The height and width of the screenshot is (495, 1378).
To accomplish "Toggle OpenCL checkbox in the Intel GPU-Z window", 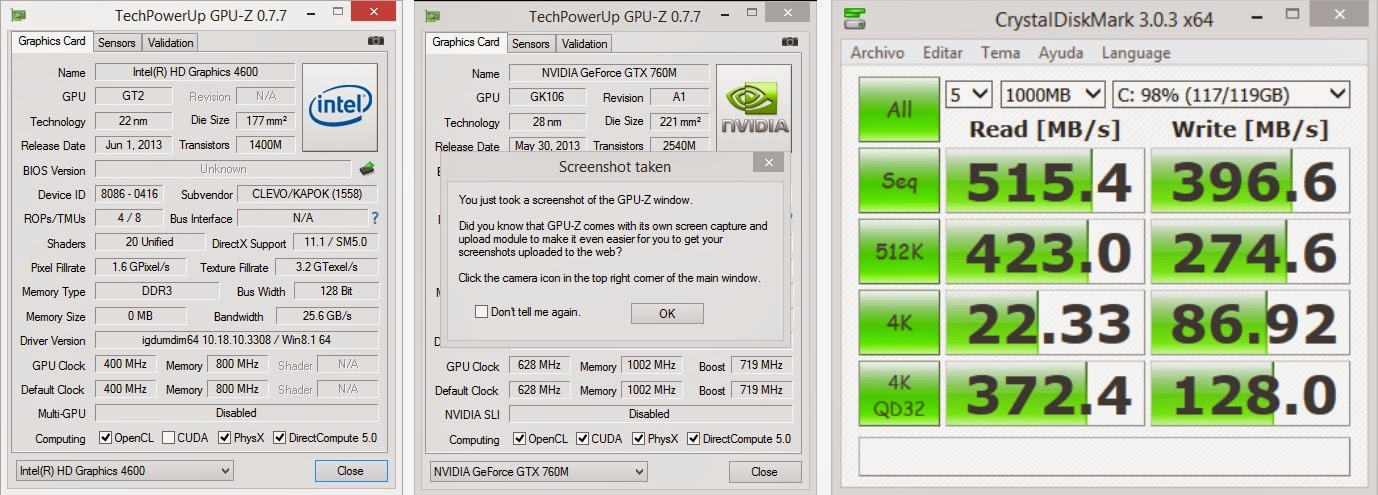I will (105, 438).
